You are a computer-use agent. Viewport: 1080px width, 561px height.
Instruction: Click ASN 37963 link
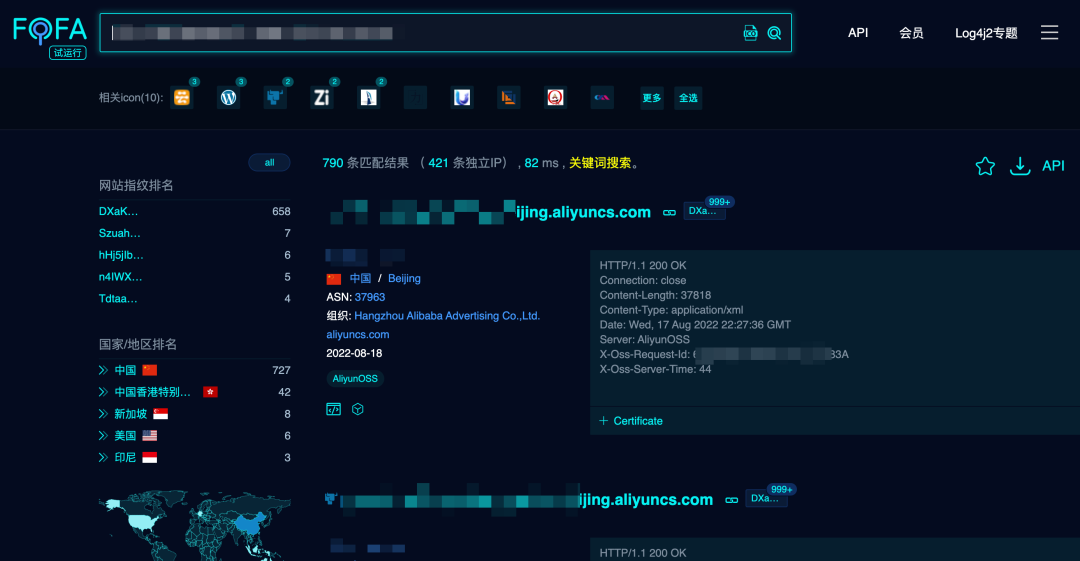pos(370,297)
